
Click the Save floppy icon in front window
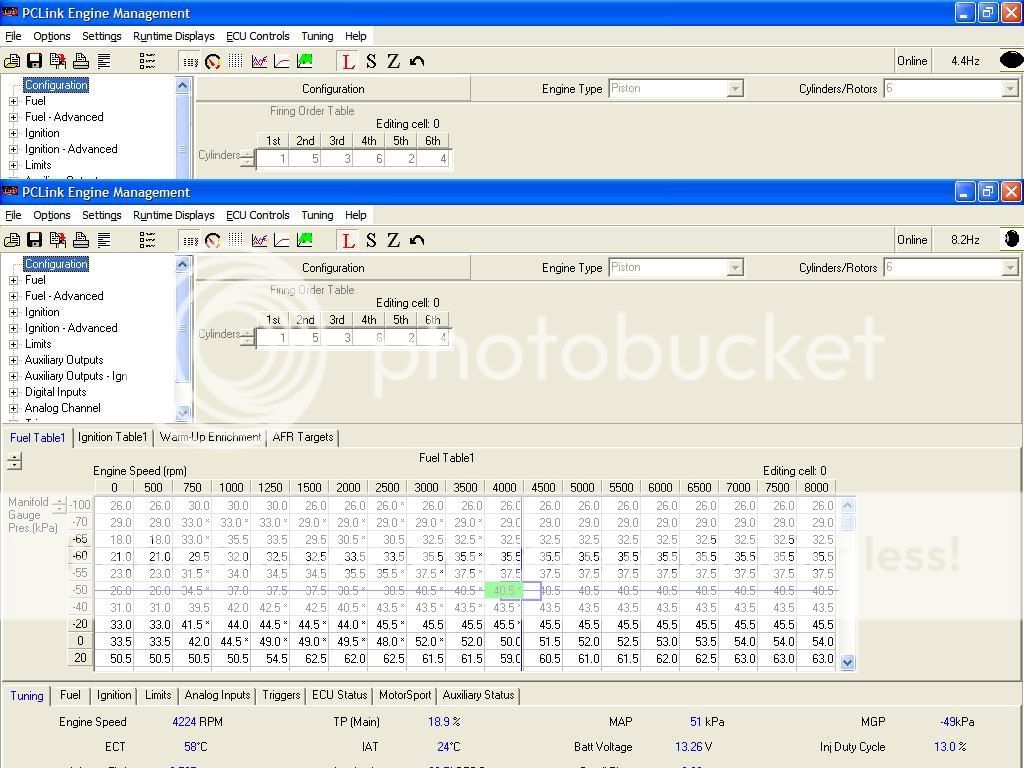click(35, 240)
